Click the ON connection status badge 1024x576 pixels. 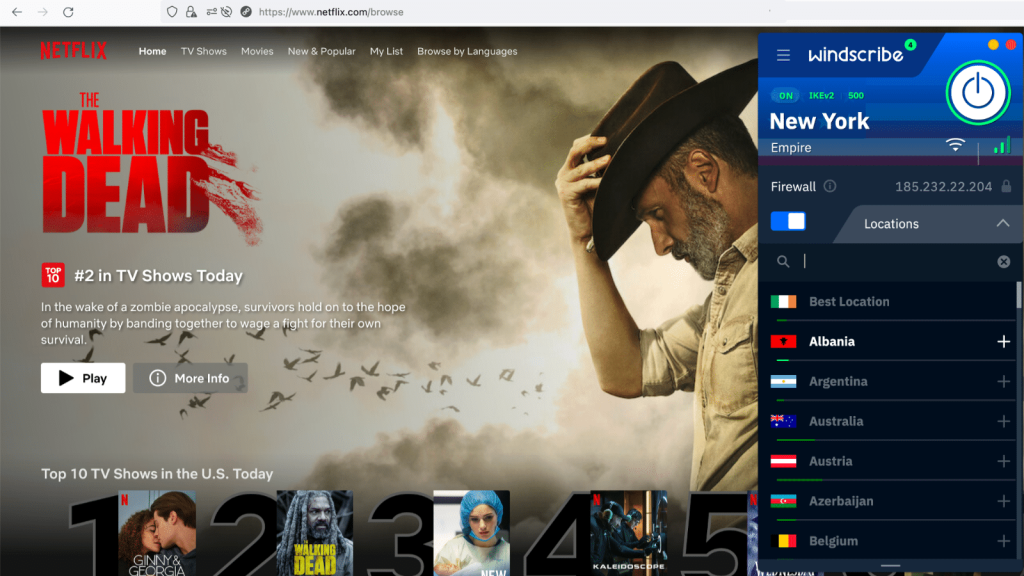click(x=786, y=95)
